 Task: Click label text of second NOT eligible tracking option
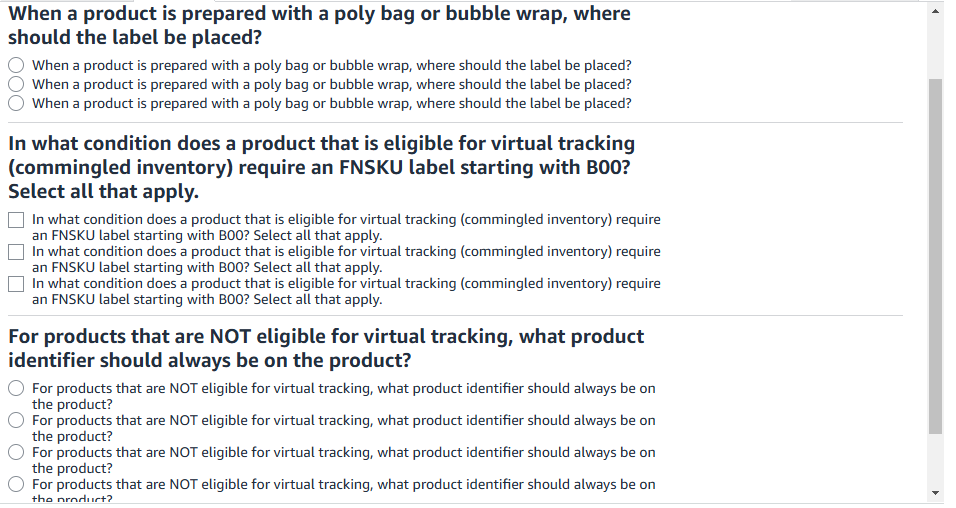click(x=344, y=428)
